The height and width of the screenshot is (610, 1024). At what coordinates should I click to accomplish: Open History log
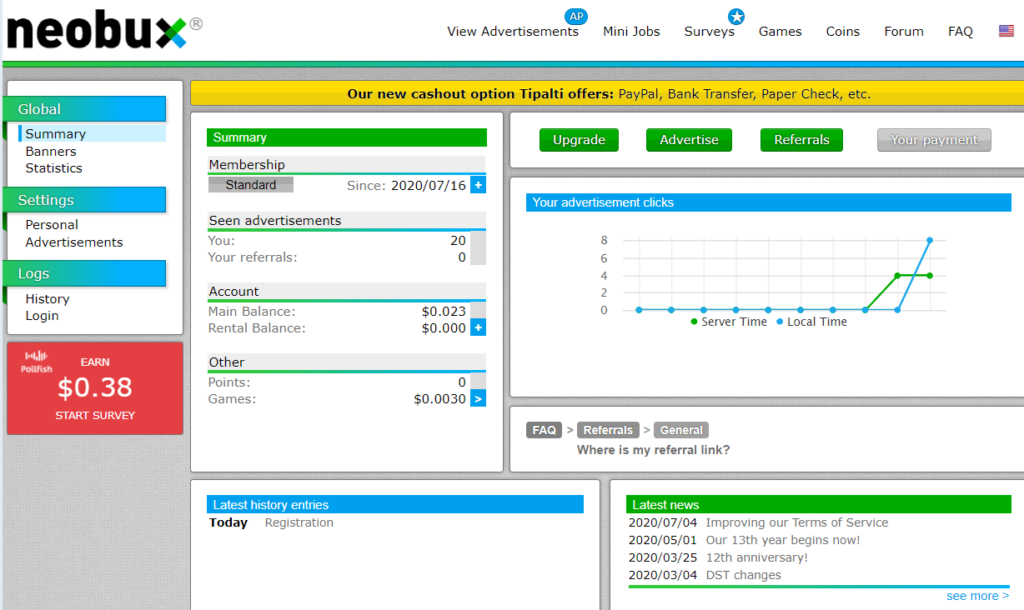click(x=47, y=298)
